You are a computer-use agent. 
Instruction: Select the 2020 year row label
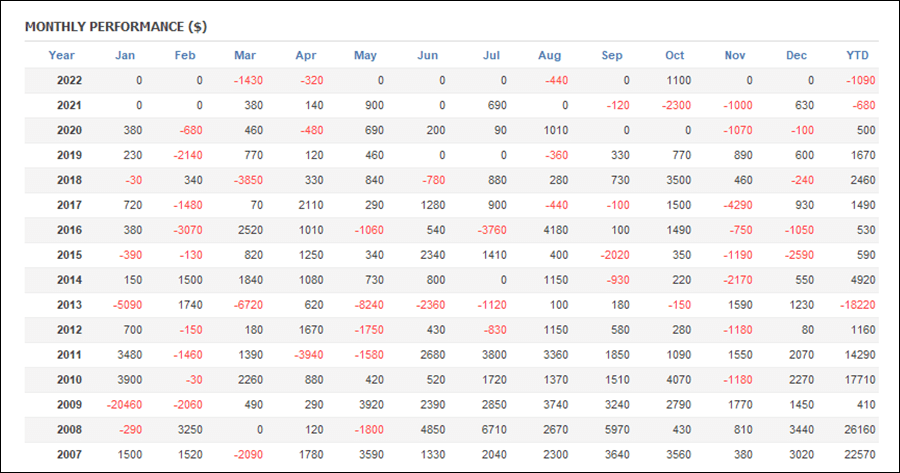(x=69, y=130)
